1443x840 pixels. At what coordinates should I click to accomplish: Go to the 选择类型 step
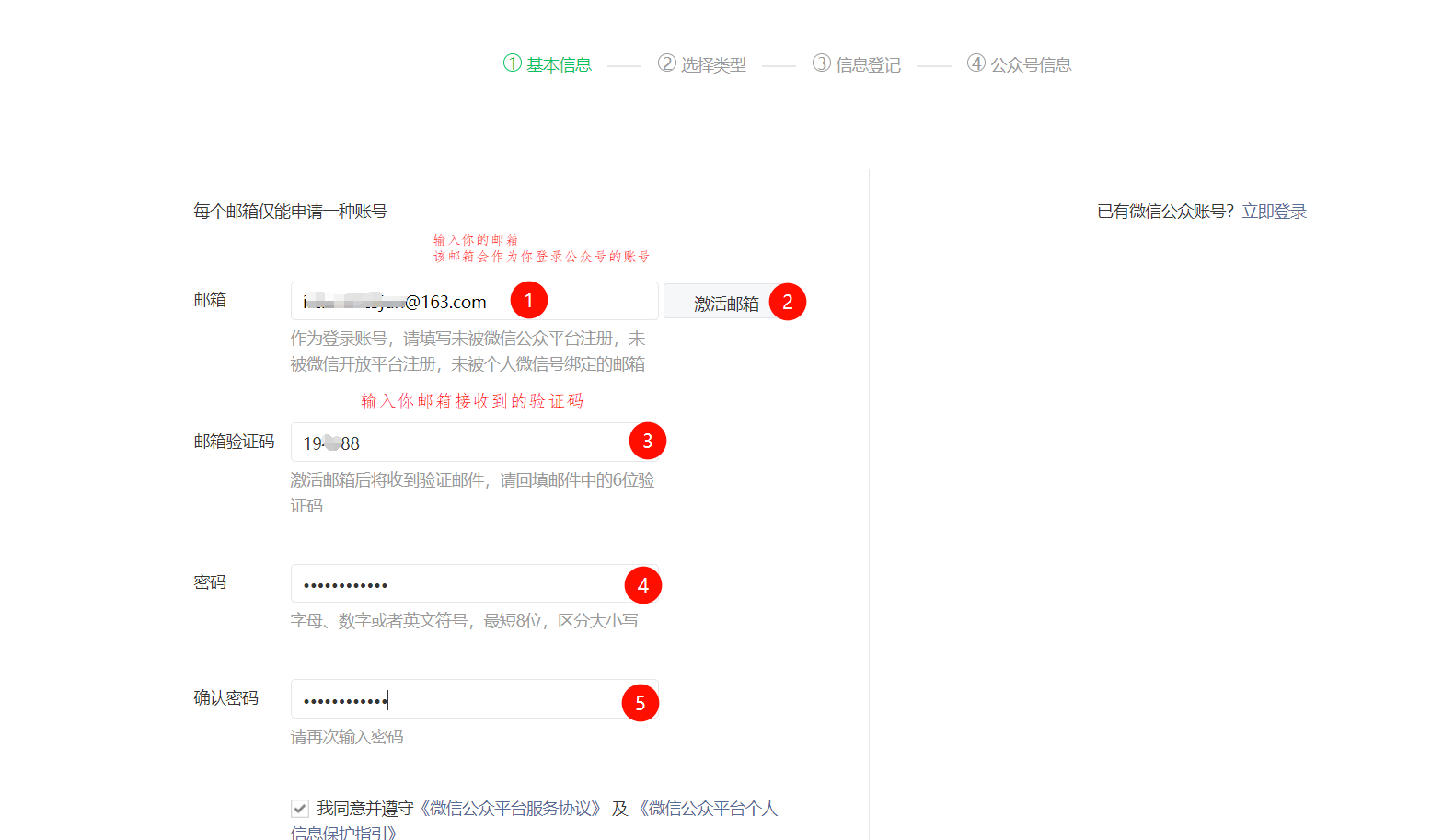pos(702,64)
